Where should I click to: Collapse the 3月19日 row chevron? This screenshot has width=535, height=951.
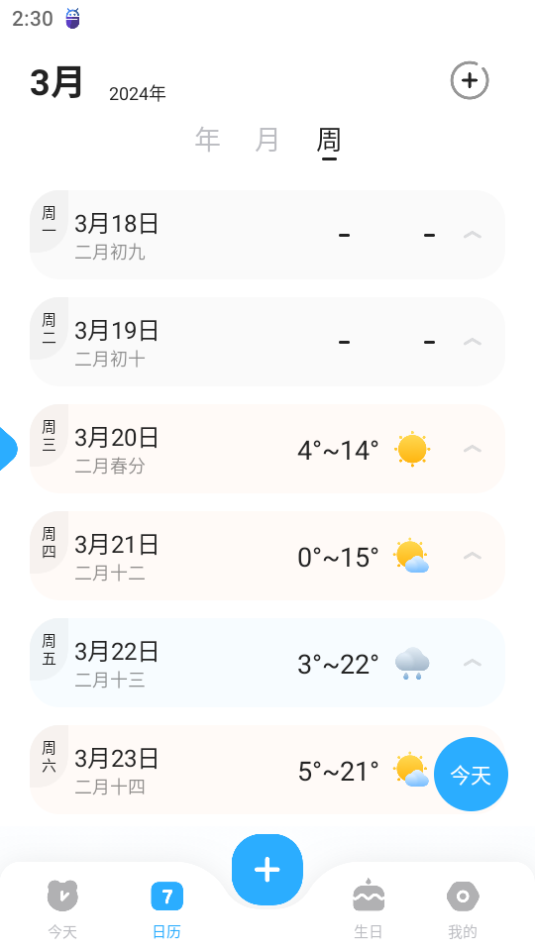click(x=473, y=341)
